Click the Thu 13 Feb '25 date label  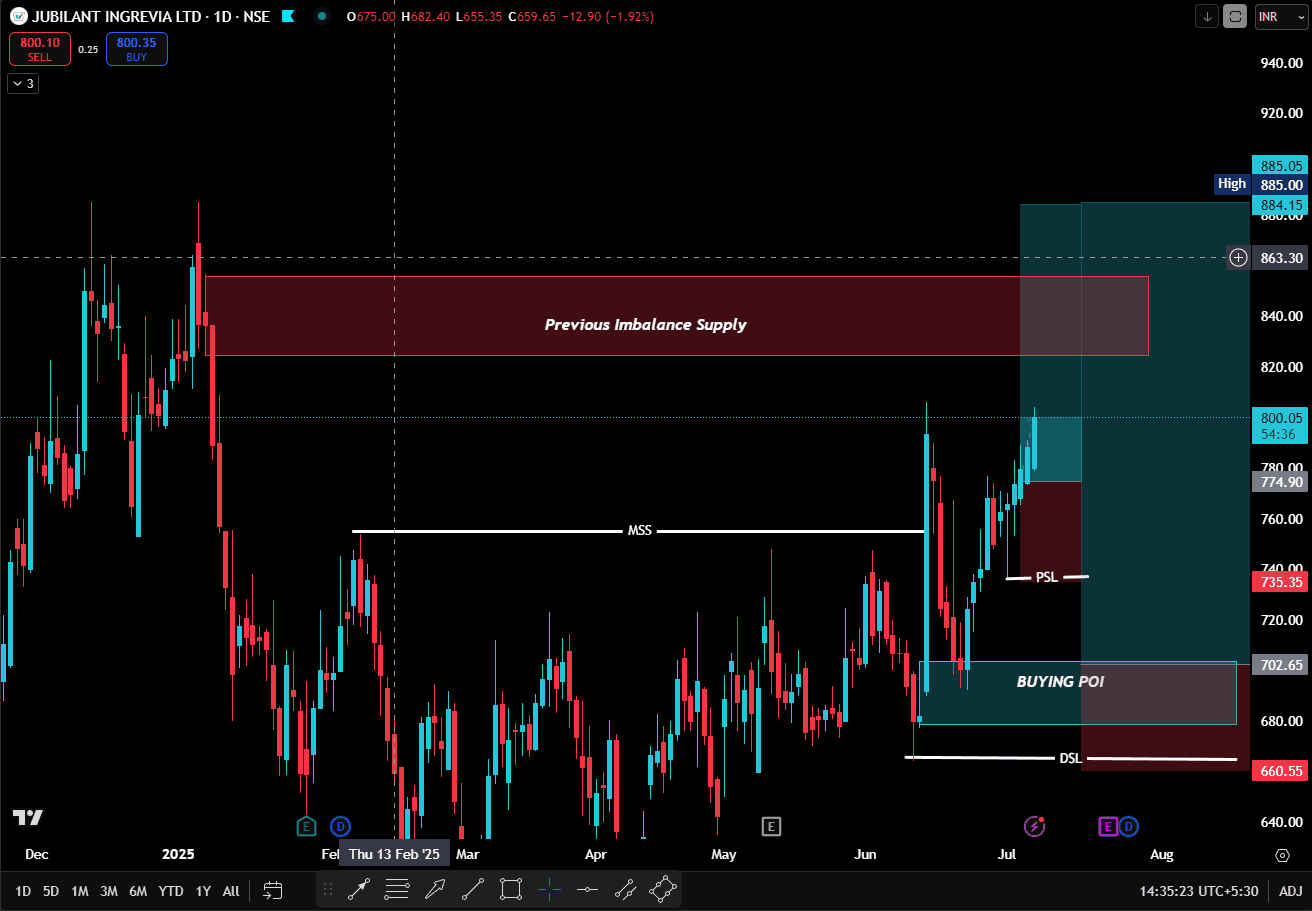coord(394,854)
